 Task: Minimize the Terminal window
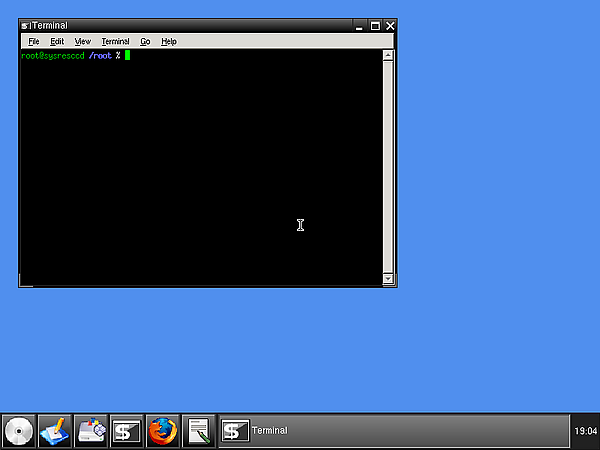(x=358, y=26)
